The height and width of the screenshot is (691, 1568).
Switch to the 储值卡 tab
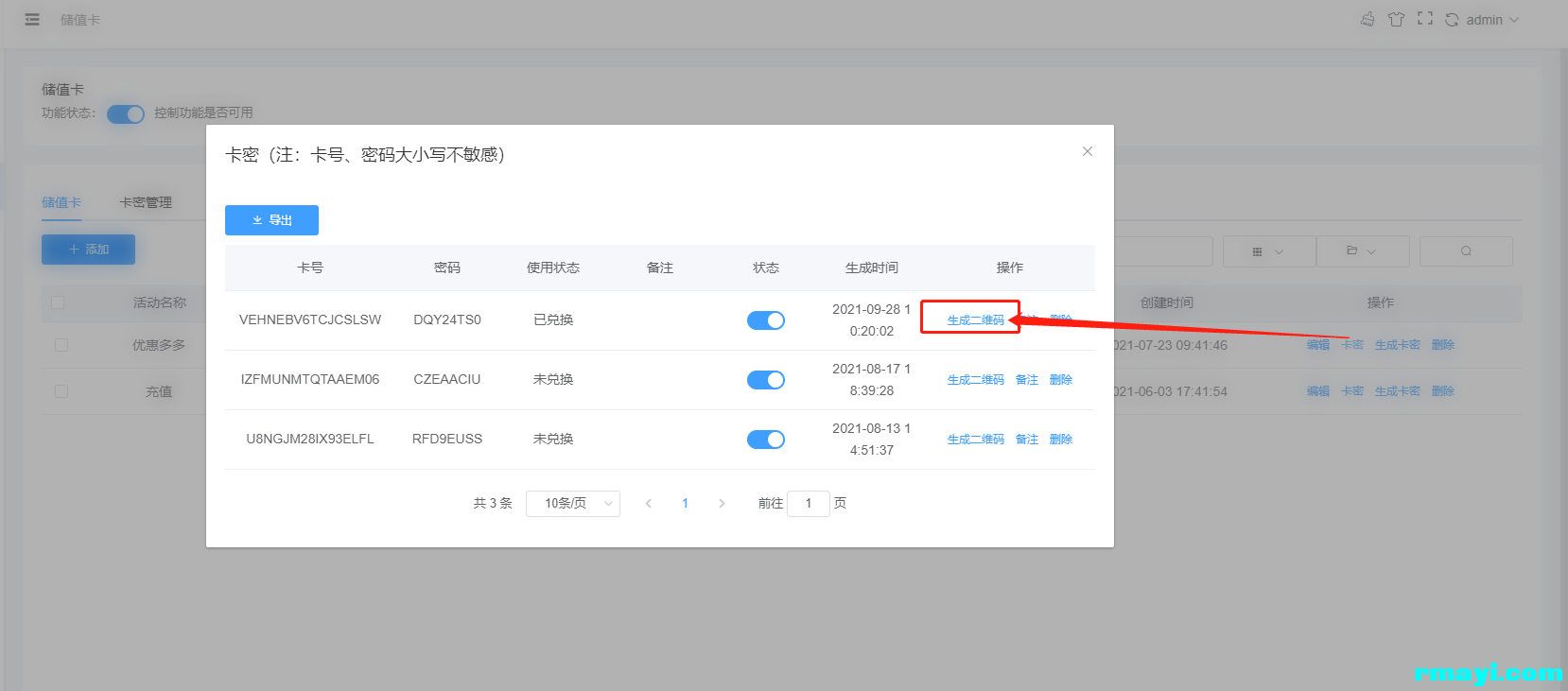click(x=61, y=202)
